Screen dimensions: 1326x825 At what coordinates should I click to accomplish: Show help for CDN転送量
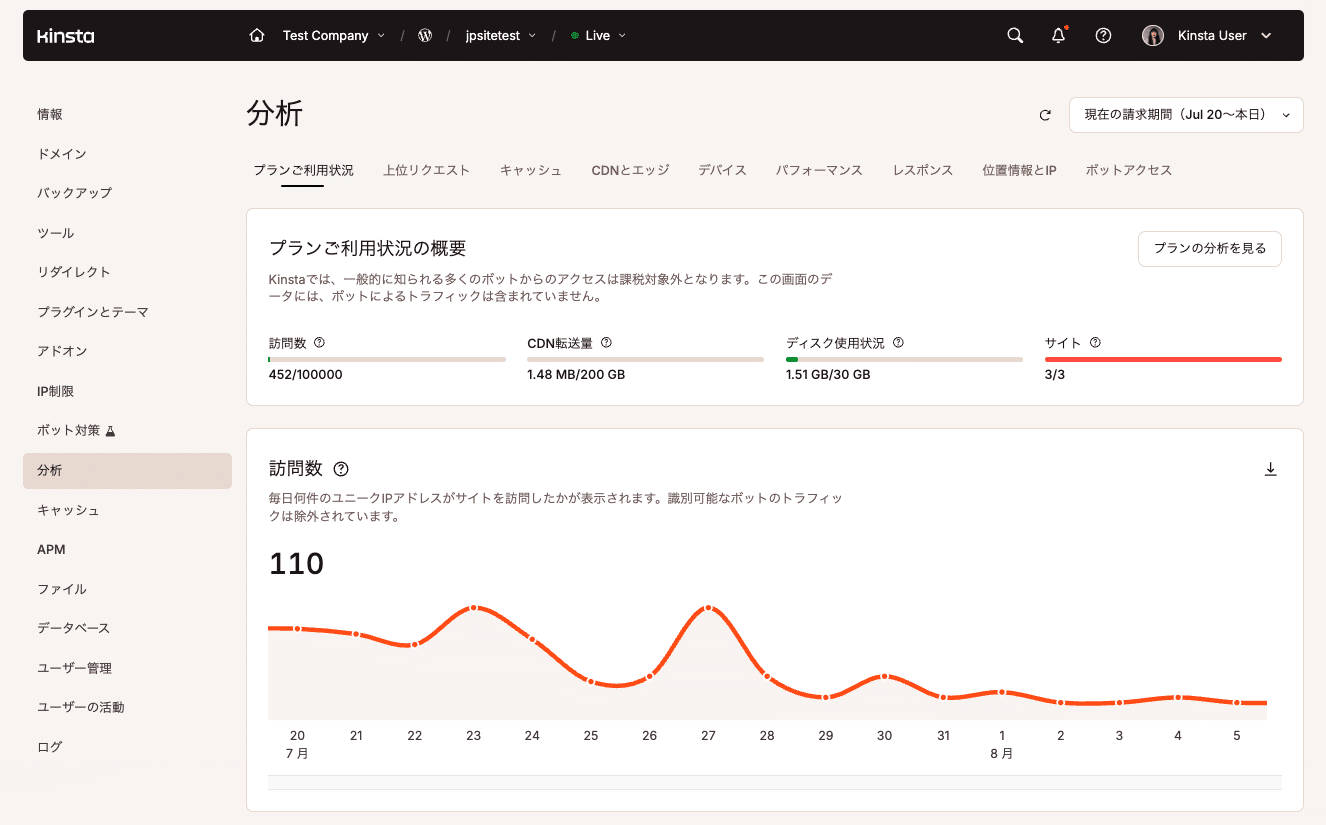pos(606,342)
